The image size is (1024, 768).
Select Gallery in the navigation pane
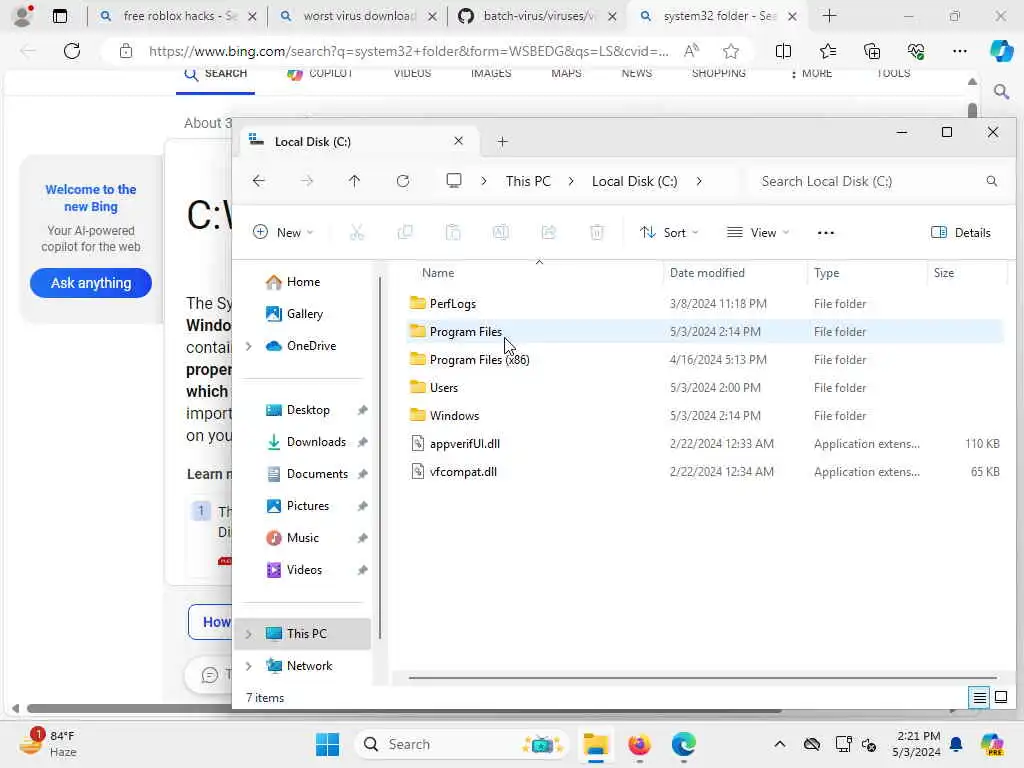pos(304,313)
